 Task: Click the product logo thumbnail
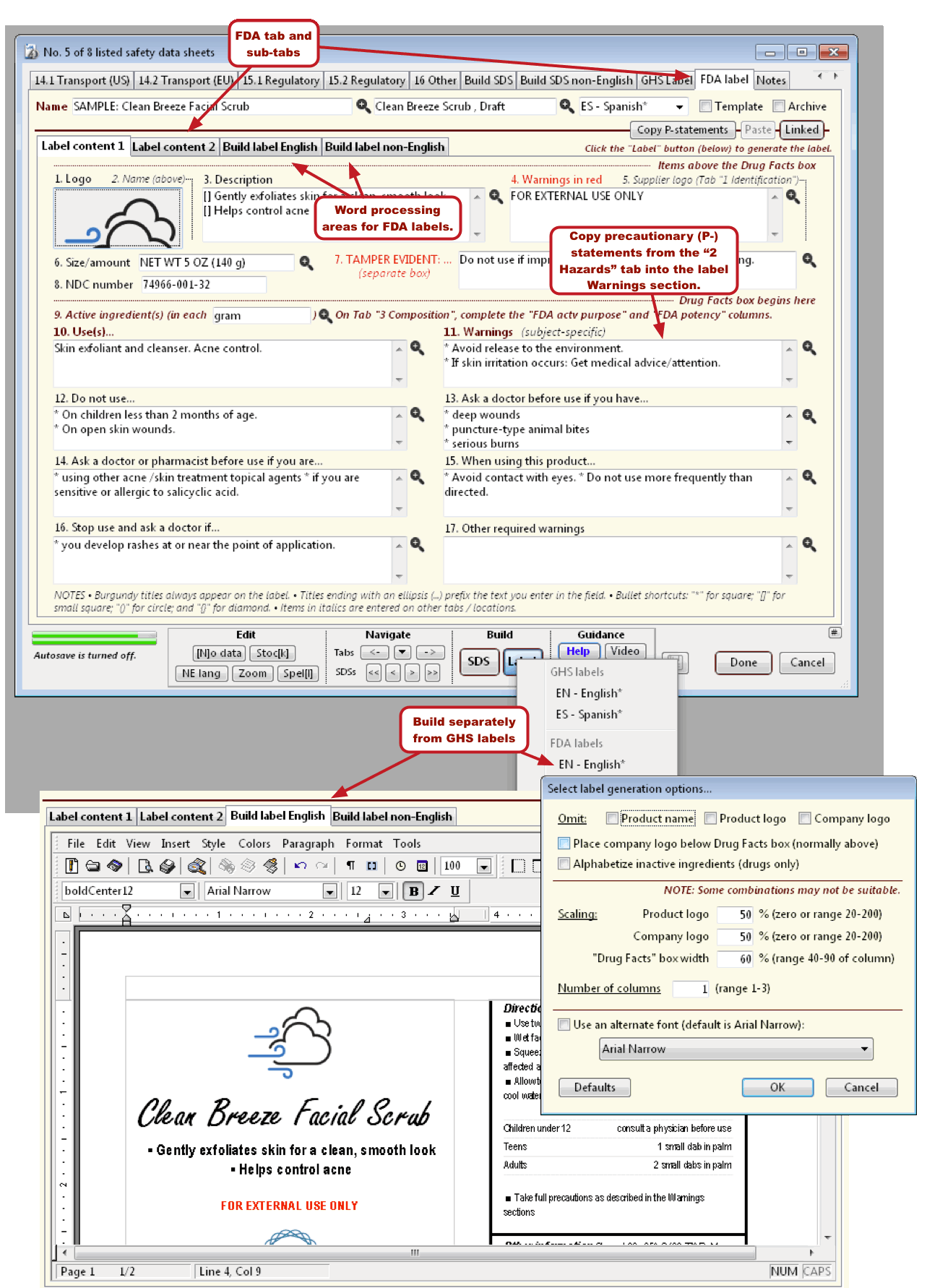click(118, 218)
